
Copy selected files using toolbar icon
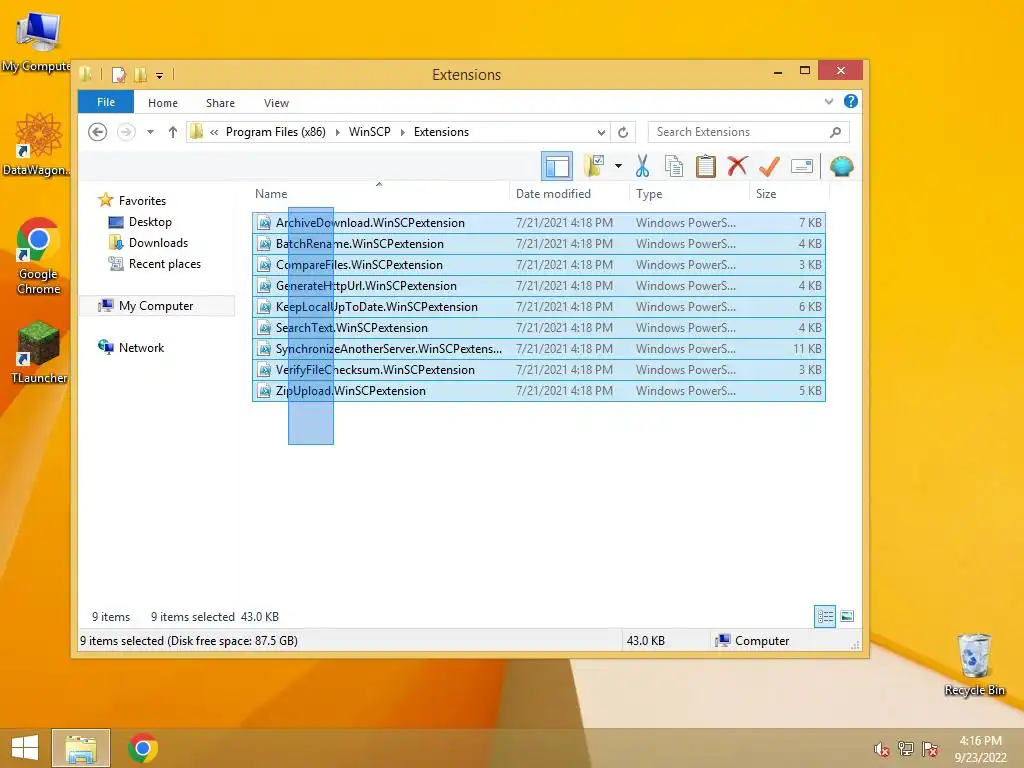point(674,166)
